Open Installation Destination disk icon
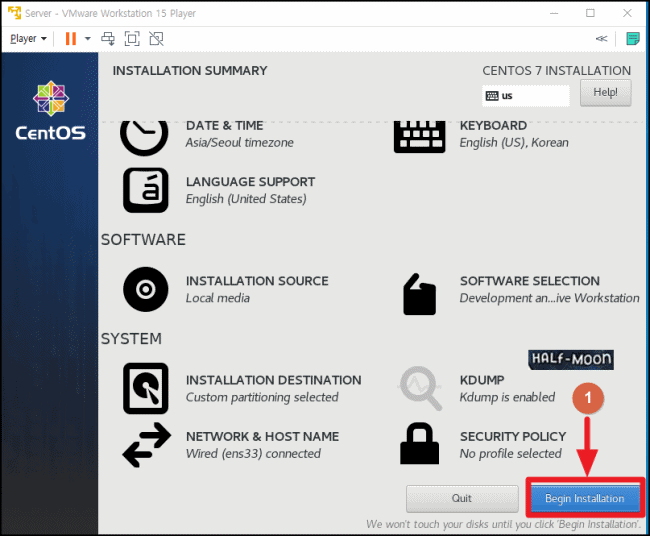This screenshot has width=650, height=536. 146,388
